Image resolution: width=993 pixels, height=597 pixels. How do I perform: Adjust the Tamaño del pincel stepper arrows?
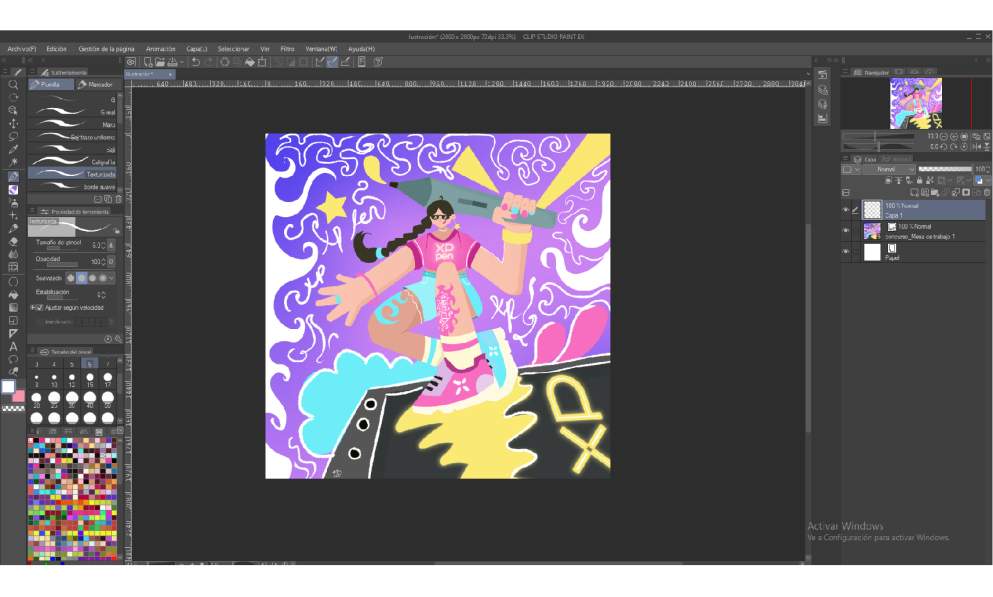click(x=103, y=245)
